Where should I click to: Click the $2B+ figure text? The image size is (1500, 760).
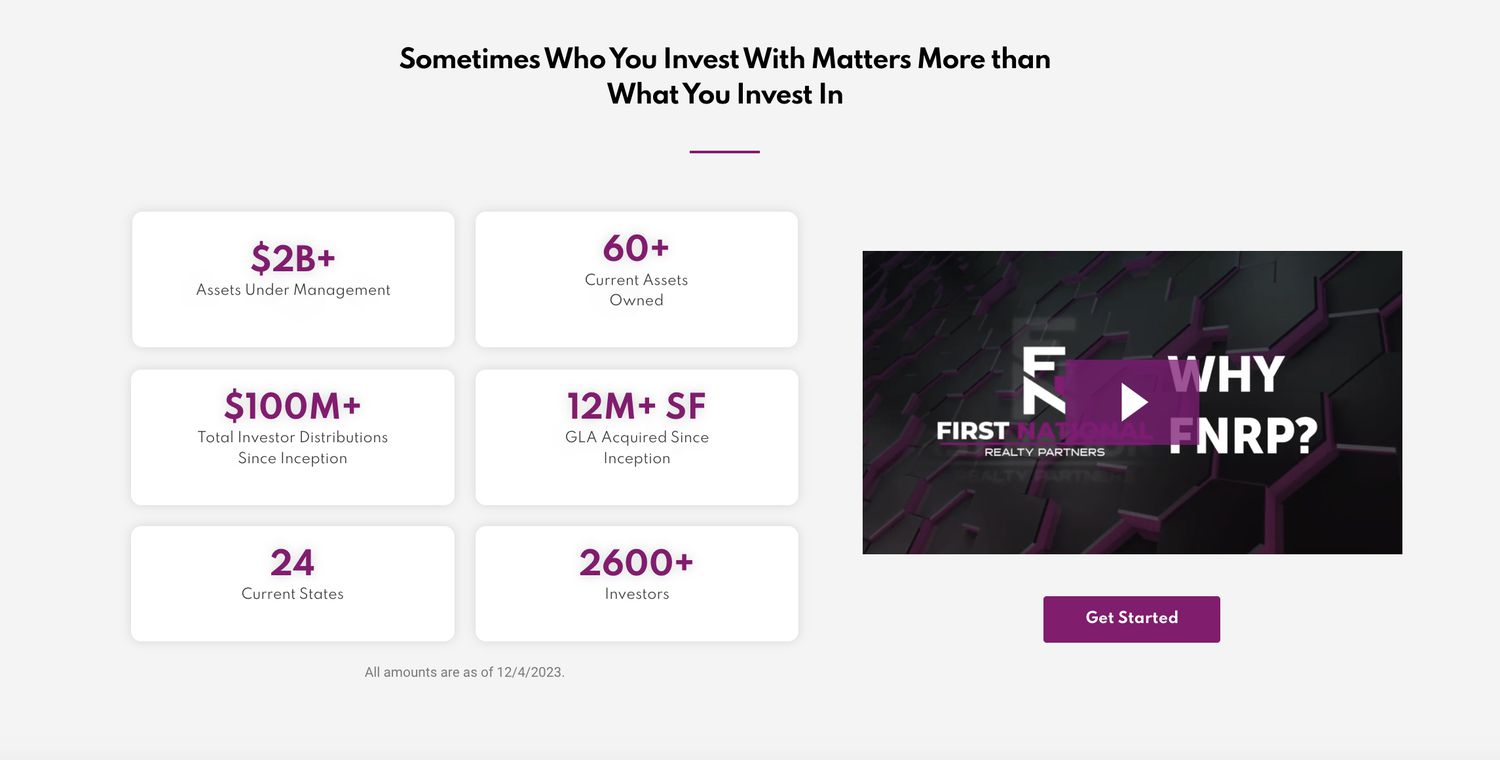293,258
